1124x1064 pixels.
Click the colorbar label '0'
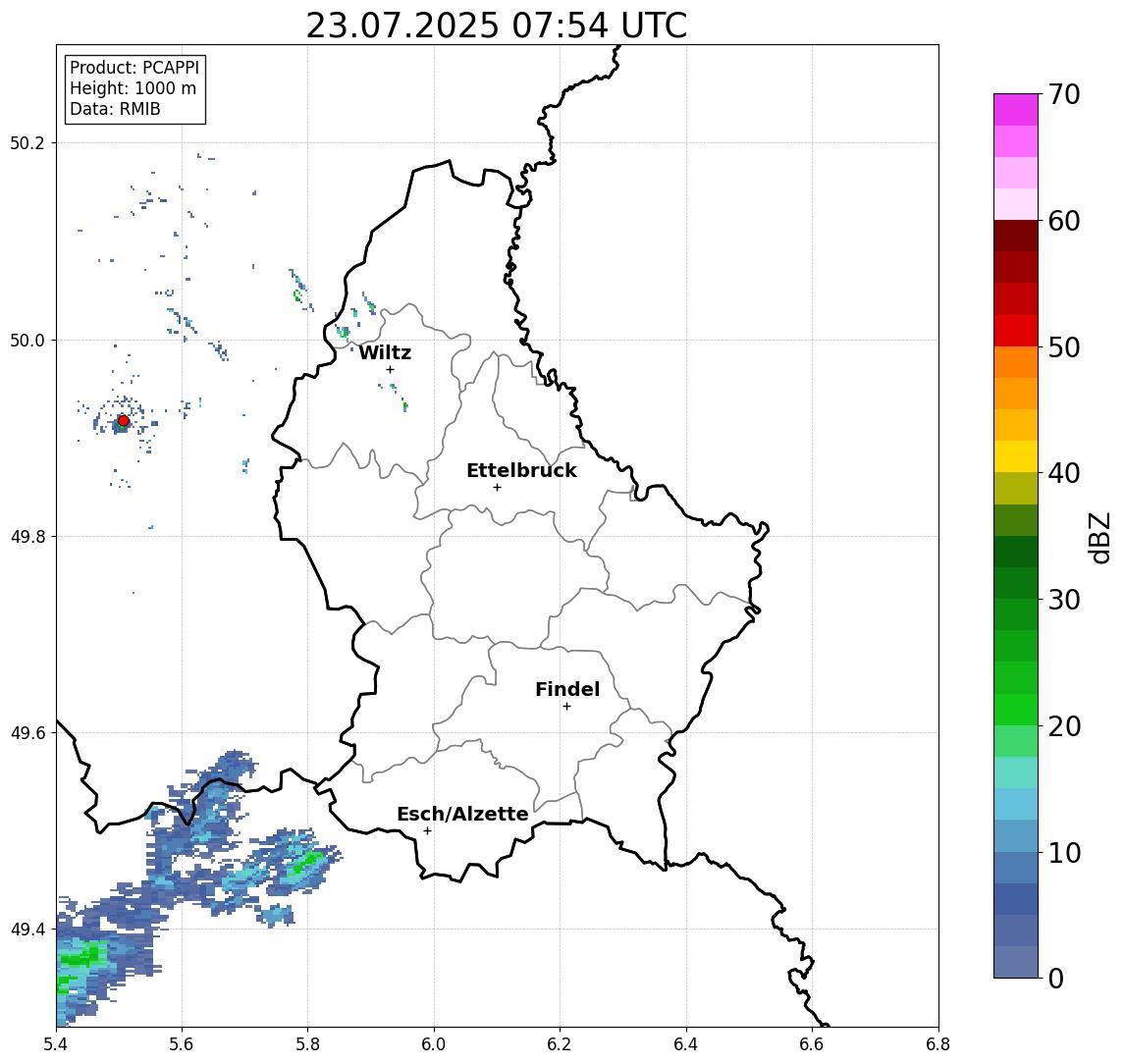tap(1056, 978)
